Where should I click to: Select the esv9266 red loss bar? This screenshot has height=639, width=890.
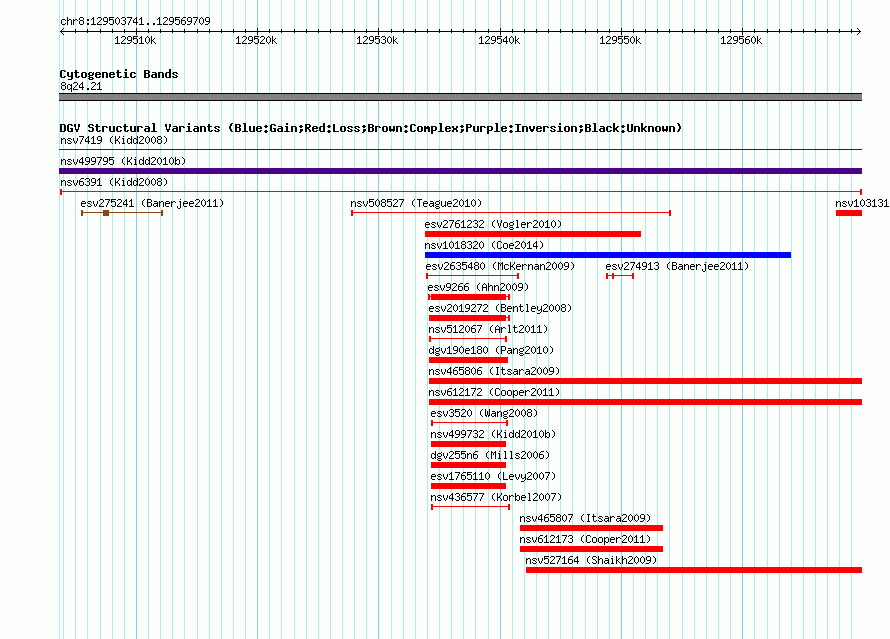point(469,297)
